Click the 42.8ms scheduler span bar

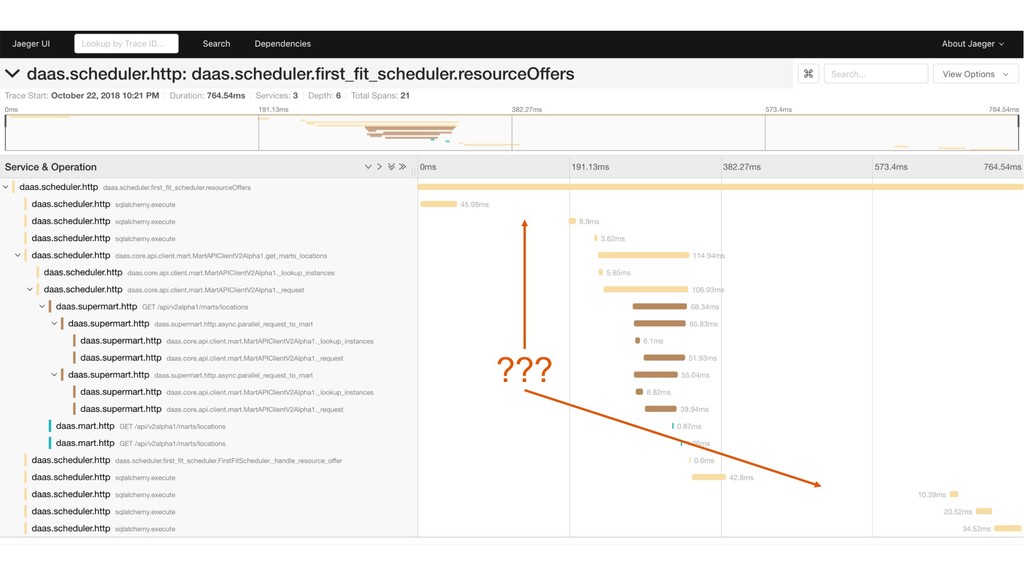pos(709,477)
